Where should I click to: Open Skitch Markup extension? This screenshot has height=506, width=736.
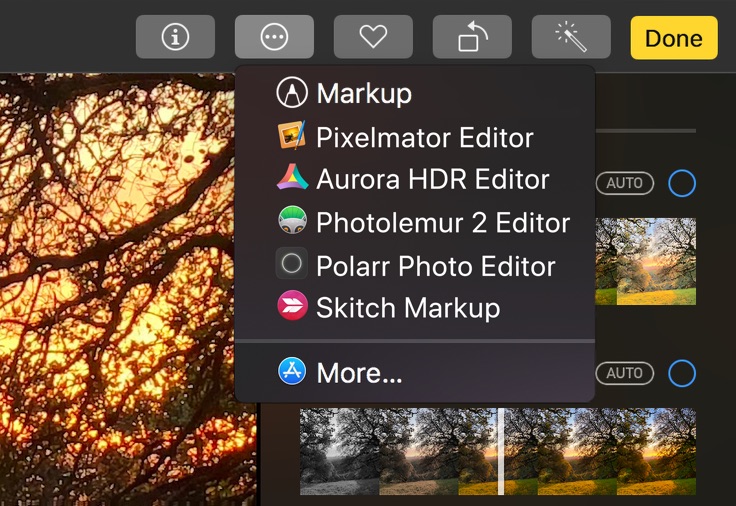415,307
